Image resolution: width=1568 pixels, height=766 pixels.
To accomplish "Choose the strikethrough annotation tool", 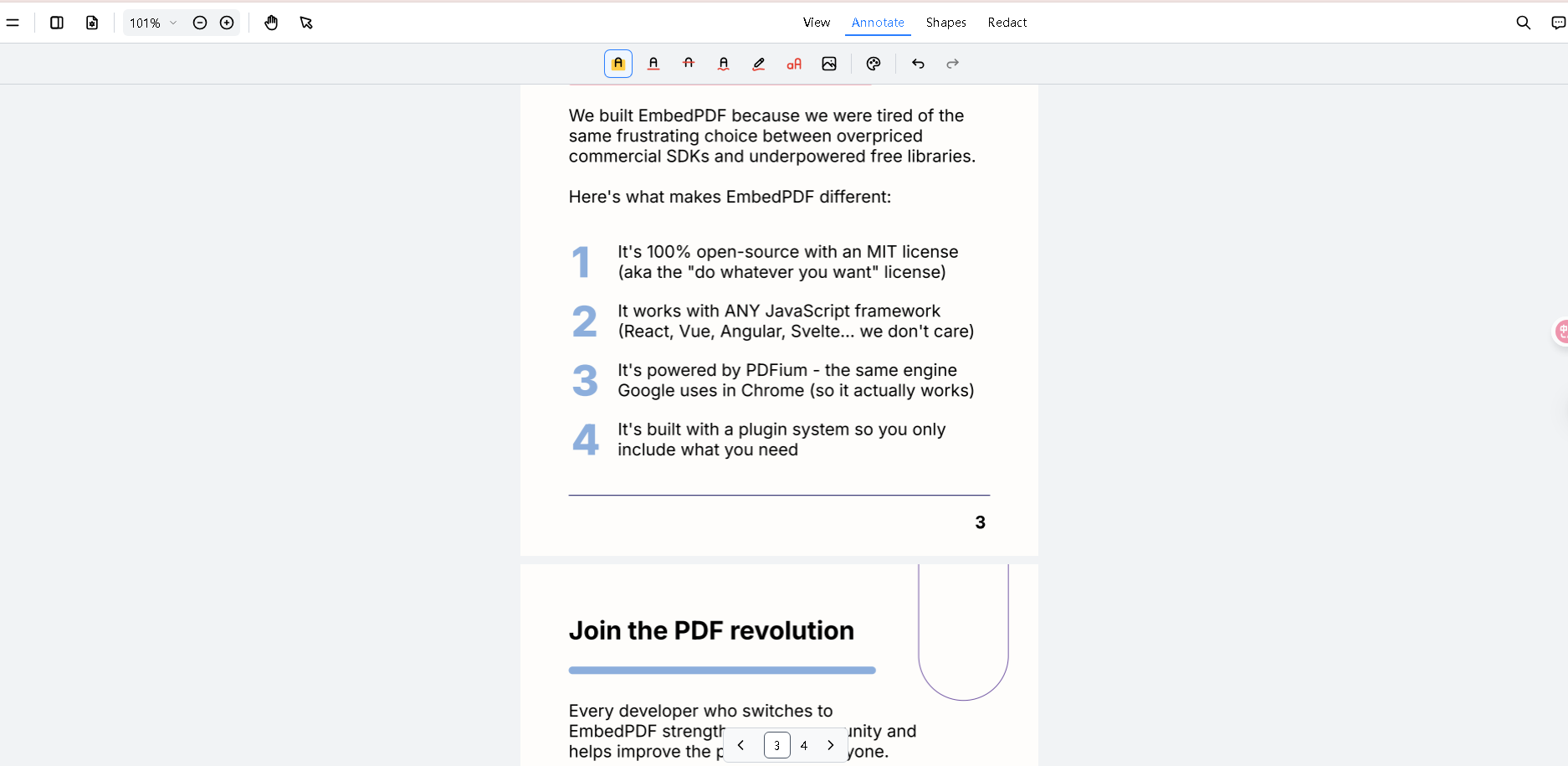I will click(x=689, y=63).
